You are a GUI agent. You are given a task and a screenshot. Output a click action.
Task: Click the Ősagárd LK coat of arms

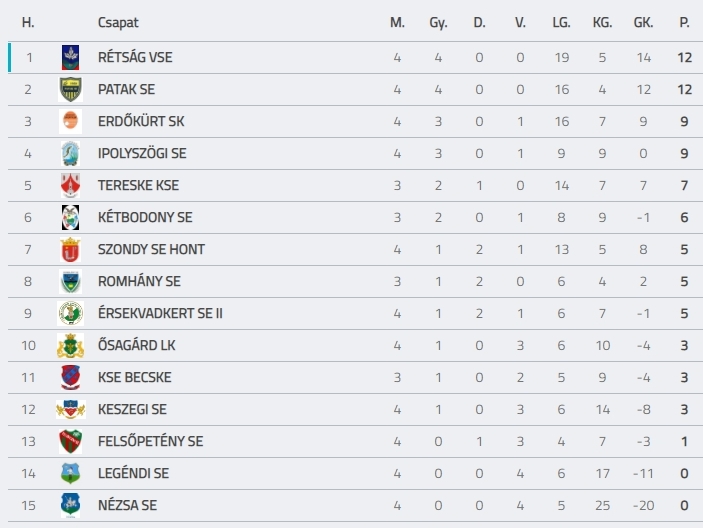[70, 346]
